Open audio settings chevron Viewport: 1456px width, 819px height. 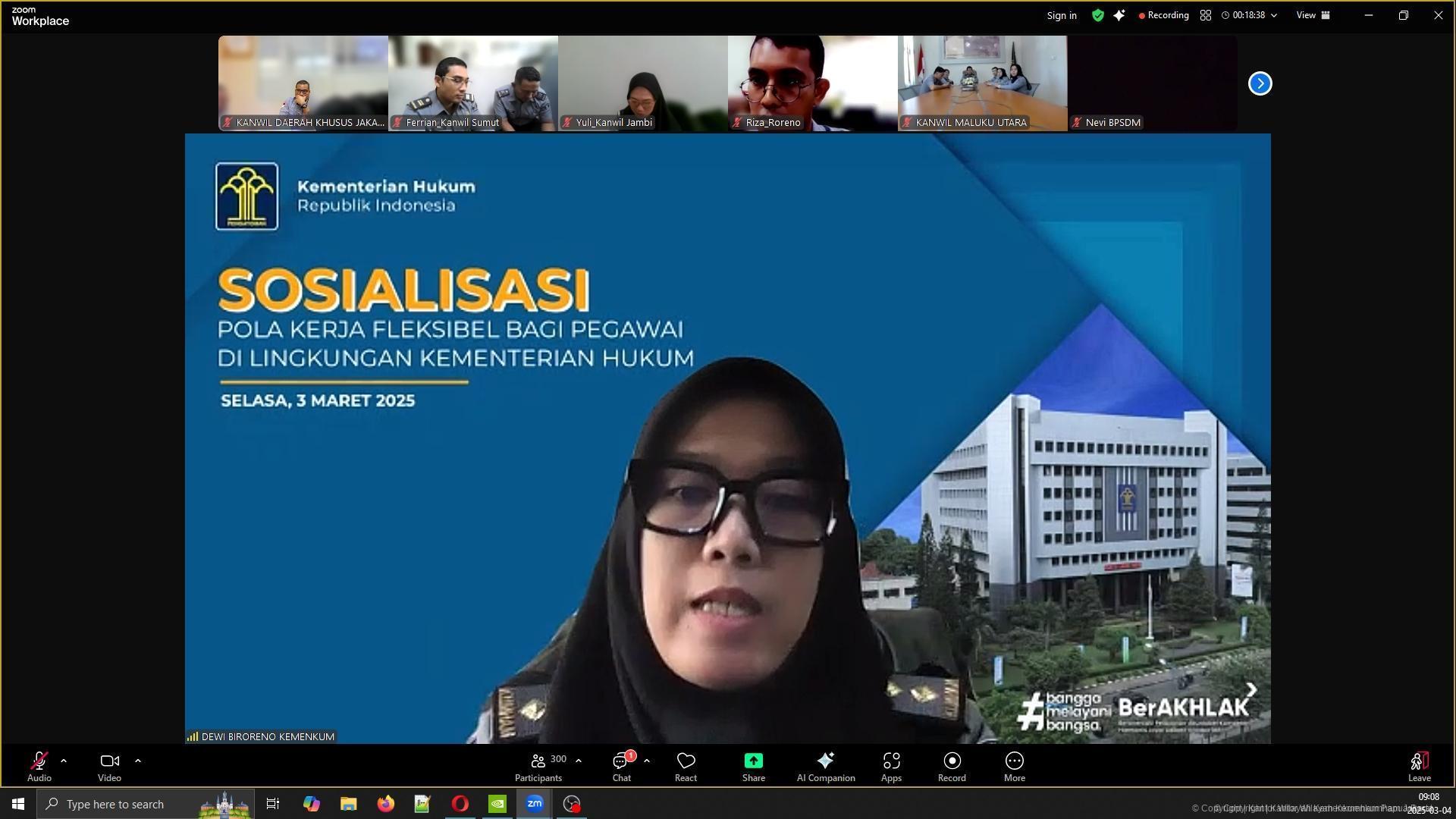point(63,761)
